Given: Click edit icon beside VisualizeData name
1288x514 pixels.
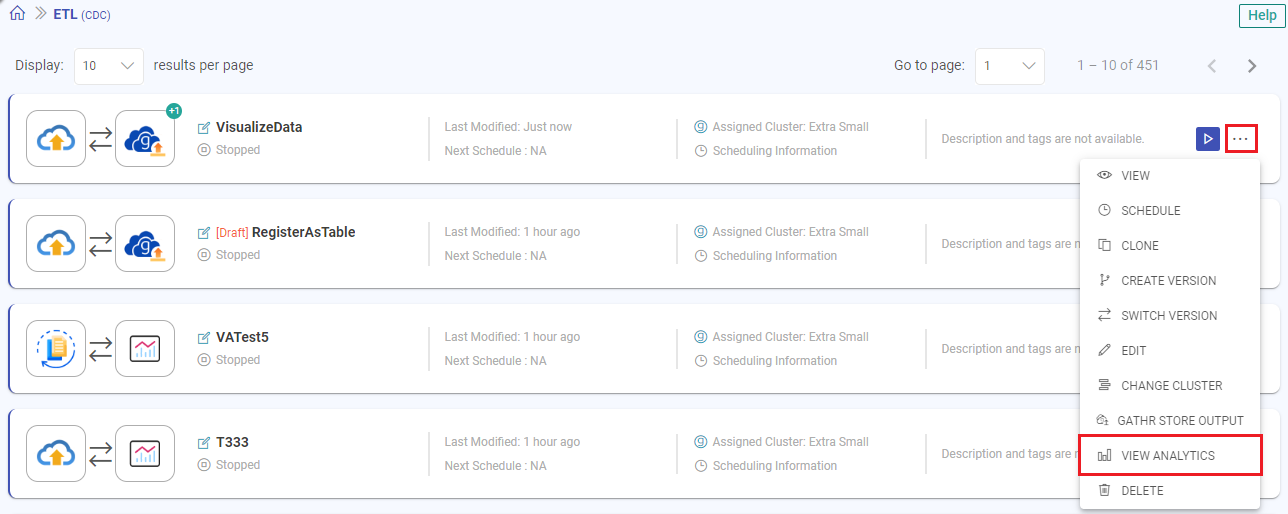Looking at the screenshot, I should tap(204, 128).
